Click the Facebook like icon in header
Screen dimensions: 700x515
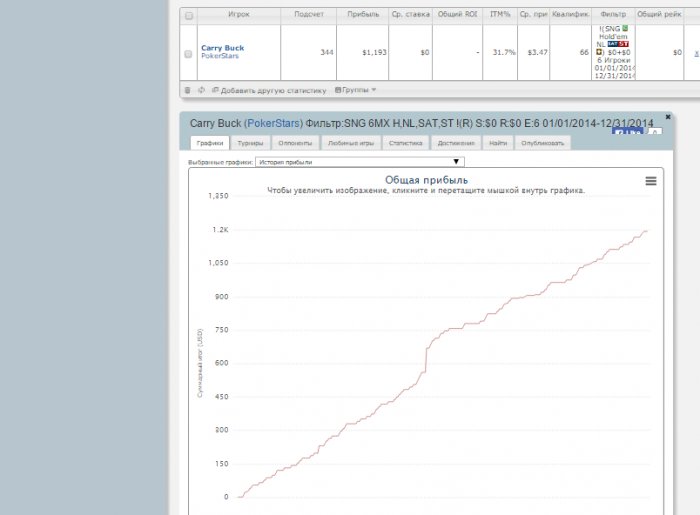pos(627,131)
